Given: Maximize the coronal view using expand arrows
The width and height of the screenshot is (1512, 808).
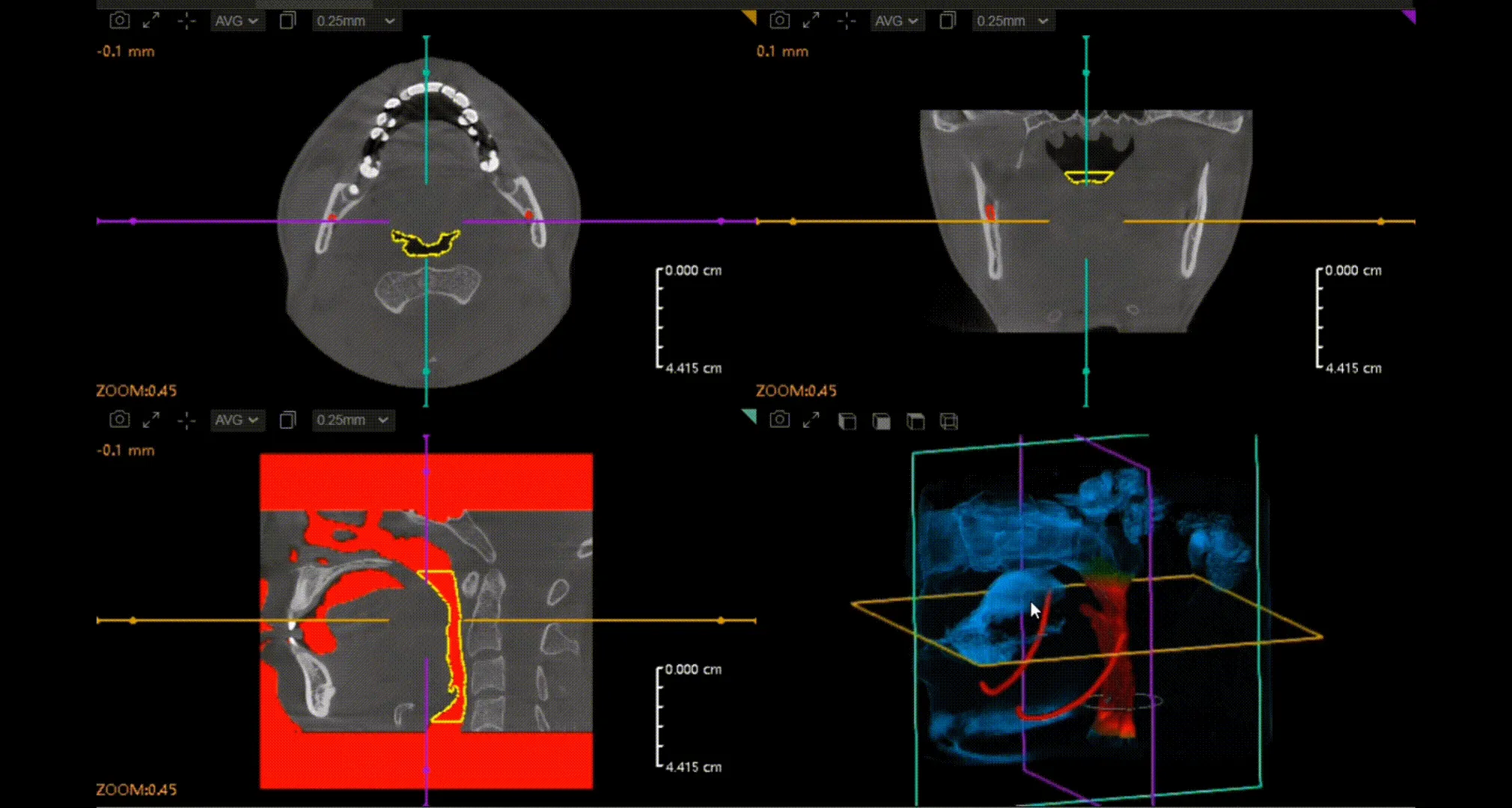Looking at the screenshot, I should click(x=811, y=21).
